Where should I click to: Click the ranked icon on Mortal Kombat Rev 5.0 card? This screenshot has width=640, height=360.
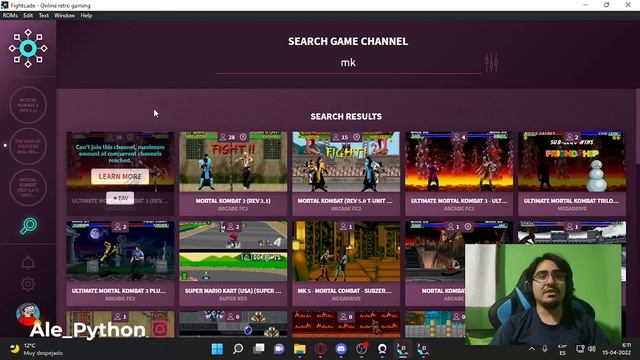(356, 137)
